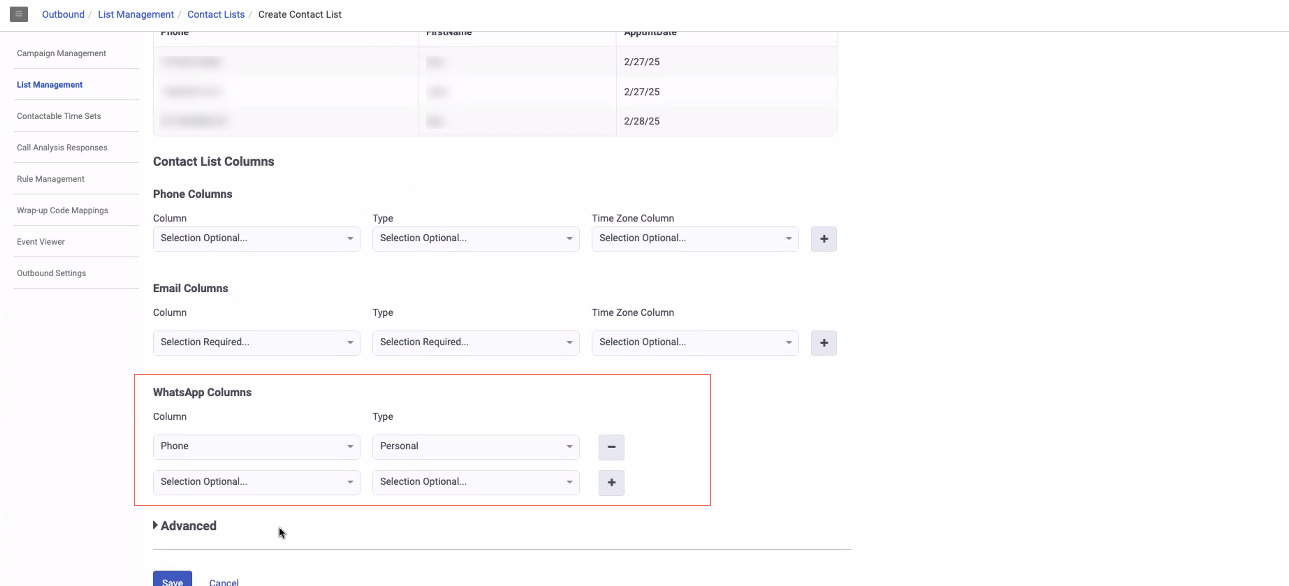Select Outbound Settings in sidebar
Screen dimensions: 1289x586
(51, 273)
